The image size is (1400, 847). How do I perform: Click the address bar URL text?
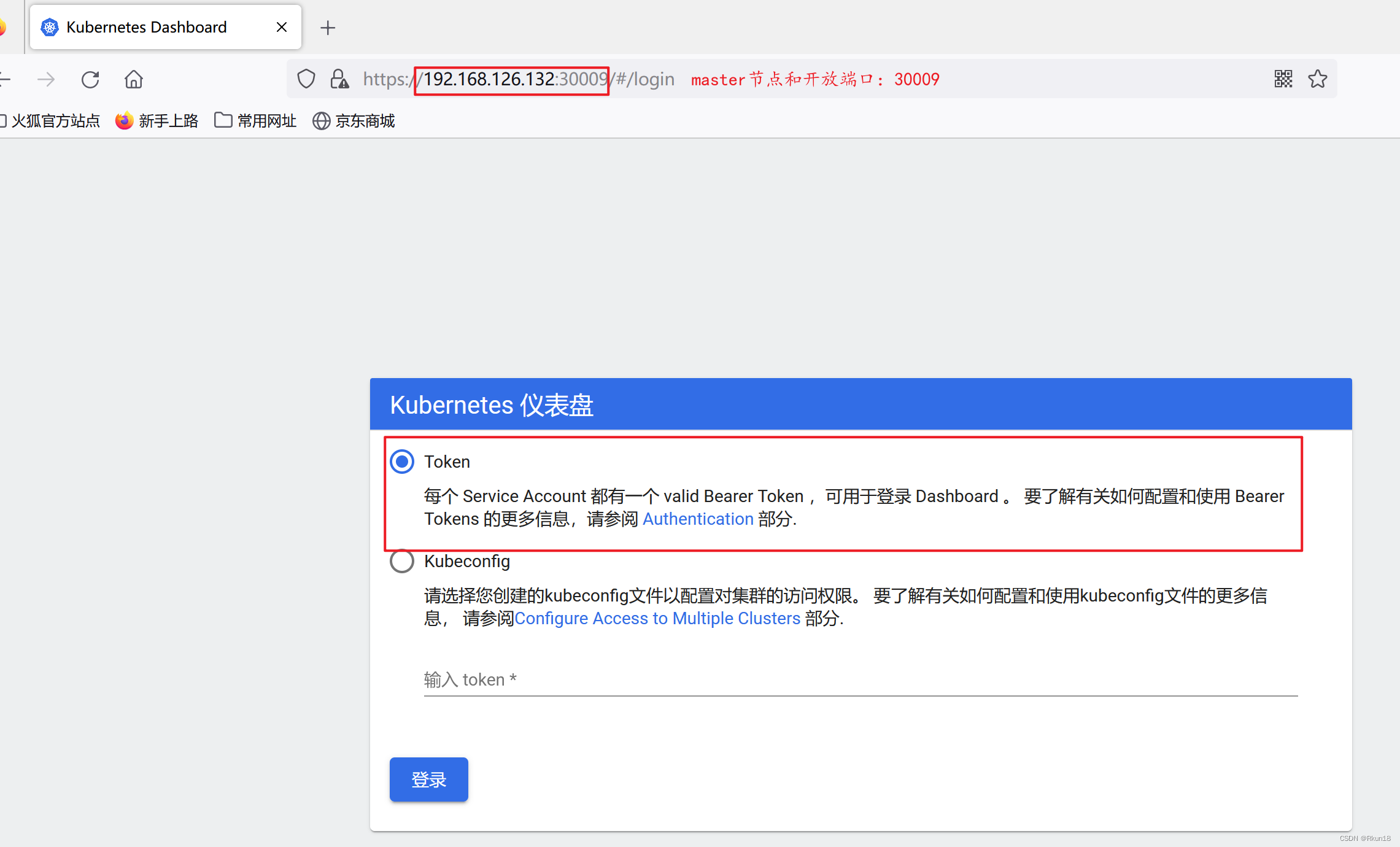(x=519, y=79)
